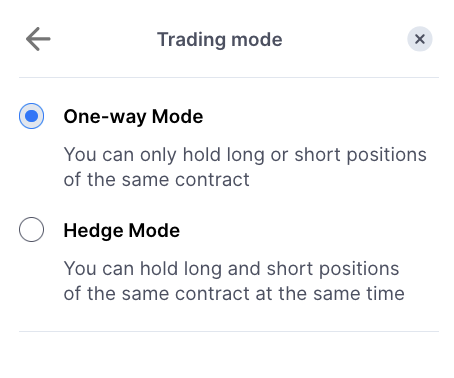Click the gray circular close icon

[x=420, y=39]
